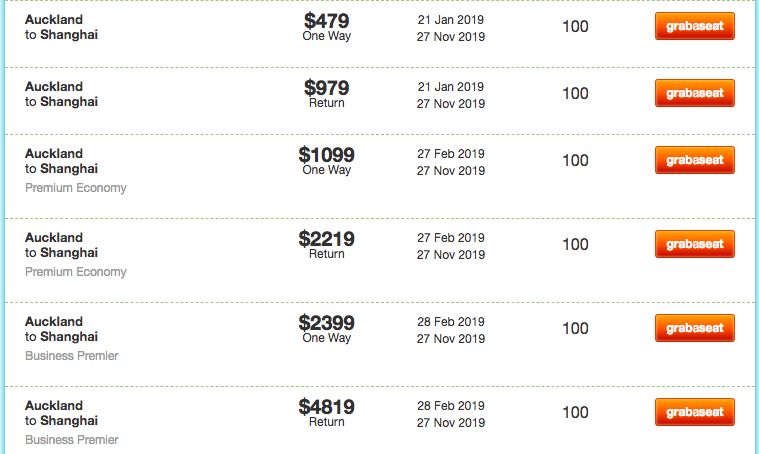Book the $1099 Premium Economy one way

695,160
